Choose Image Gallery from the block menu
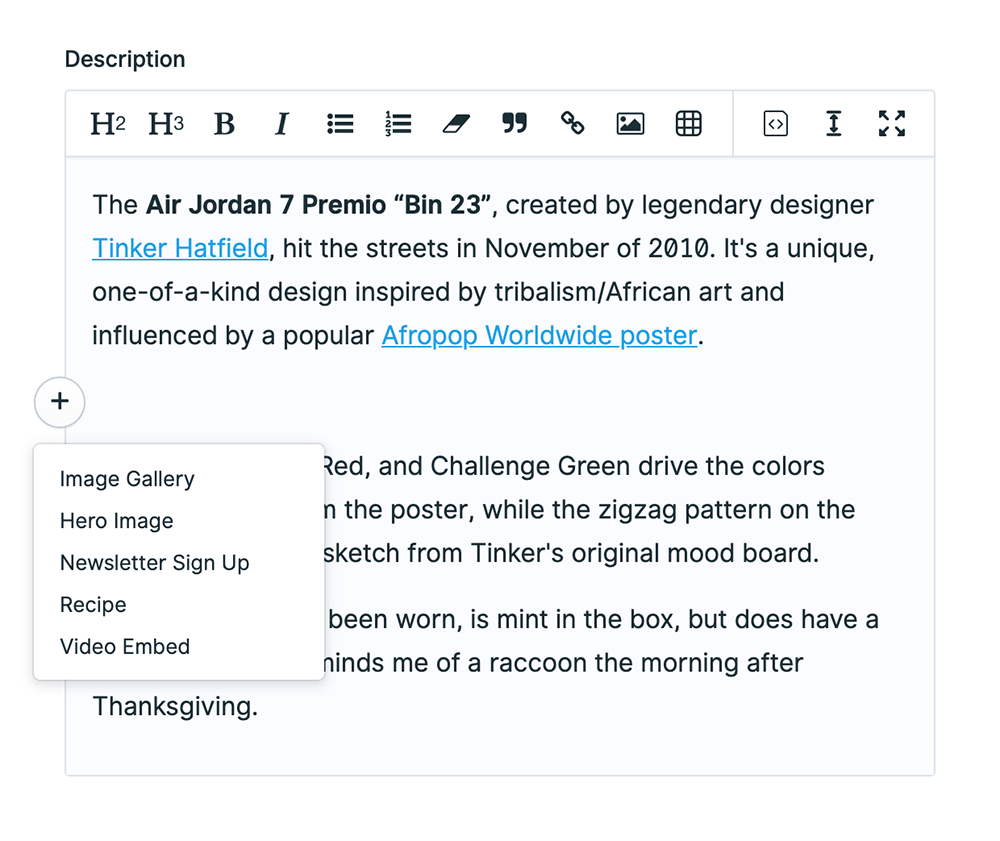The height and width of the screenshot is (841, 1000). point(127,479)
